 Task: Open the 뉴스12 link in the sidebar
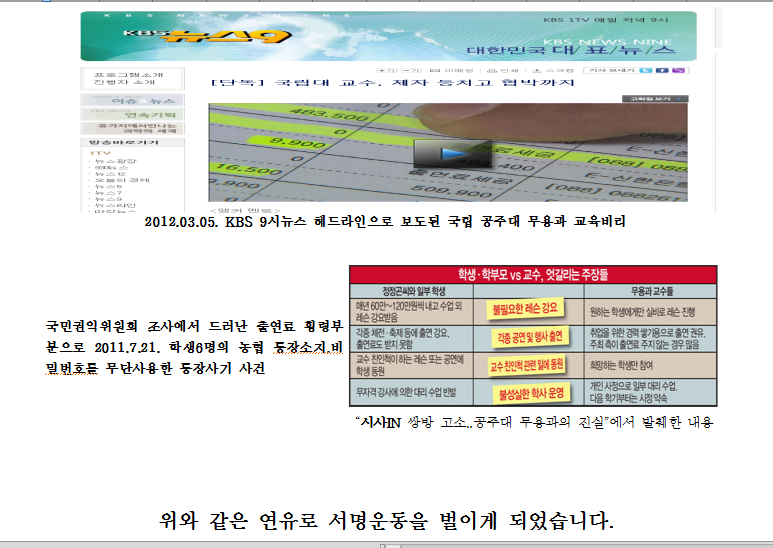pyautogui.click(x=110, y=174)
